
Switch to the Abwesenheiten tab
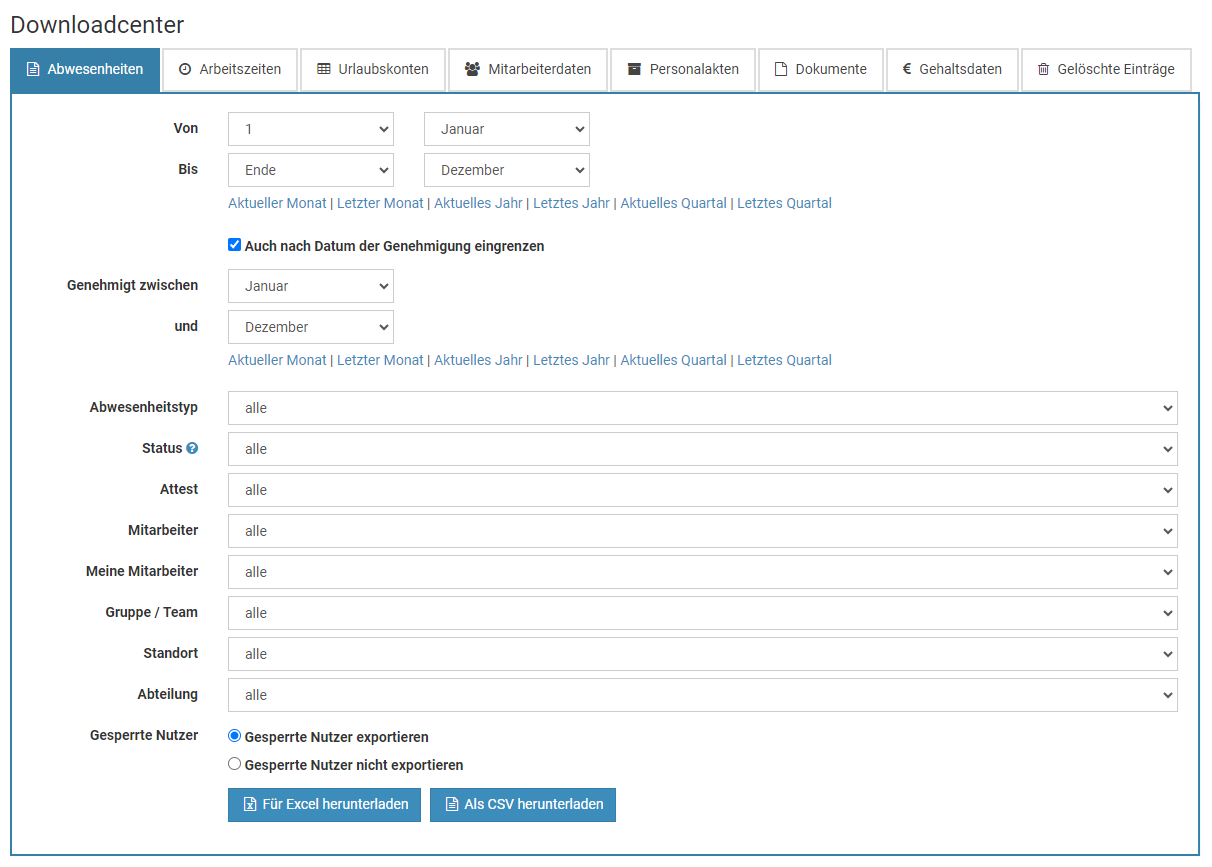(x=85, y=70)
